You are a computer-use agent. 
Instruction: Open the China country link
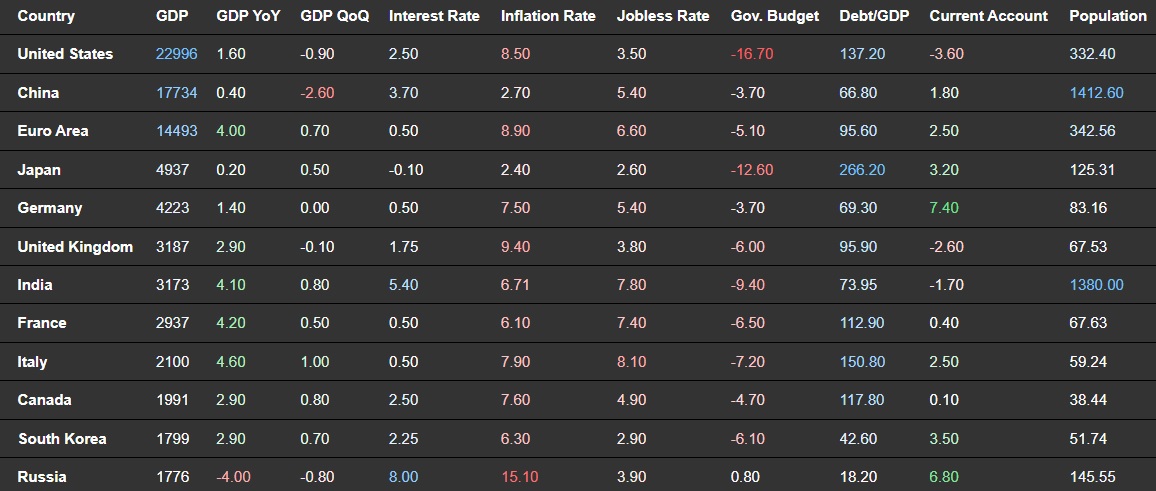[x=38, y=93]
